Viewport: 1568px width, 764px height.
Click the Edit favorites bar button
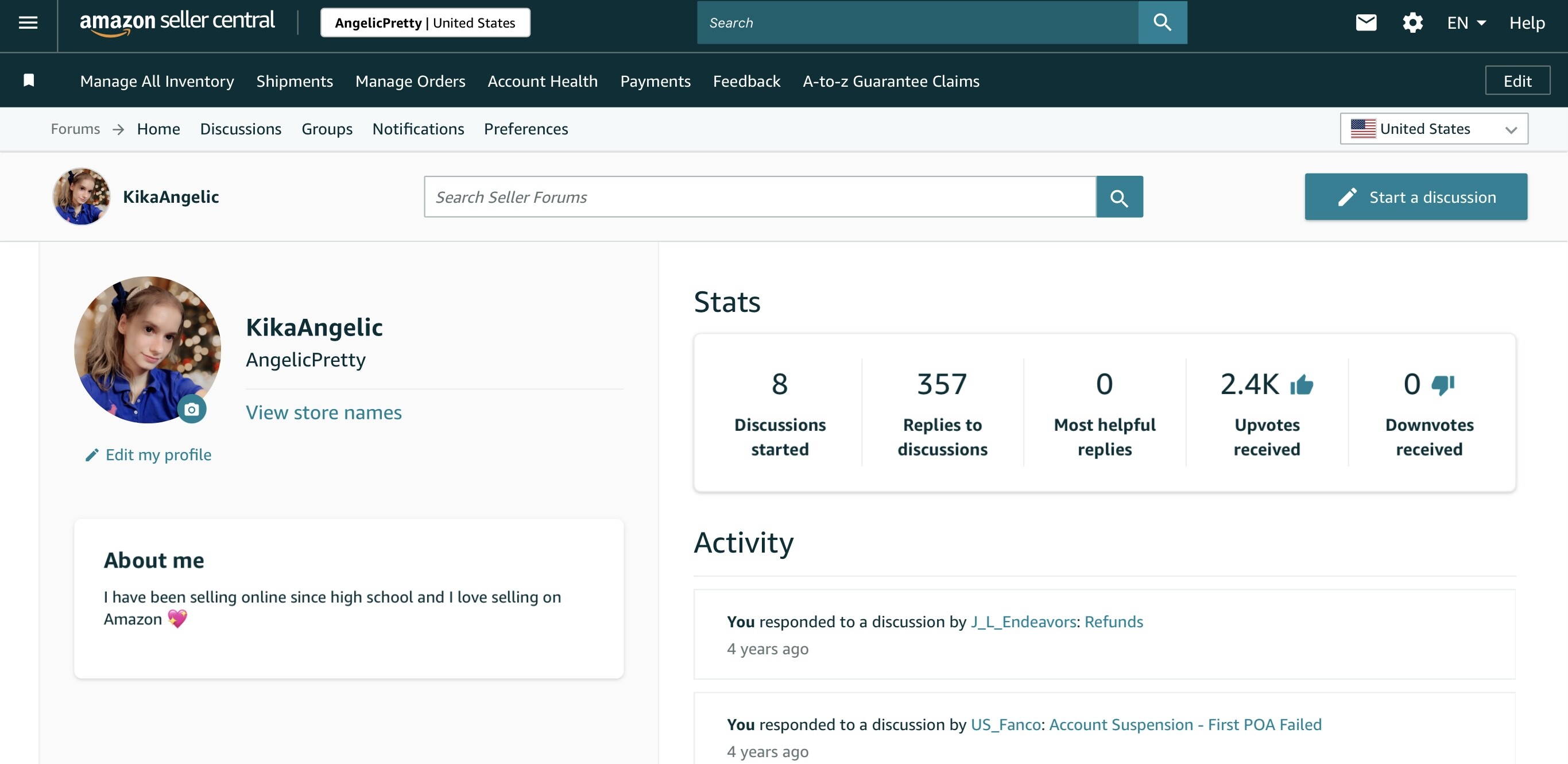(1517, 80)
